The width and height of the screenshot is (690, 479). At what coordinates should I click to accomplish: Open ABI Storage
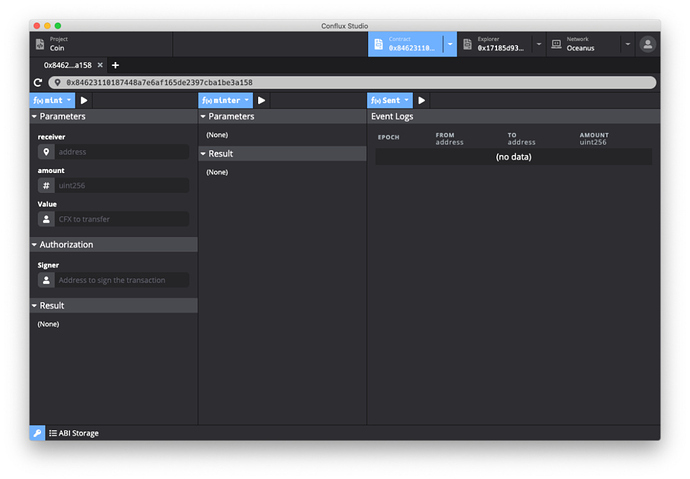tap(74, 433)
